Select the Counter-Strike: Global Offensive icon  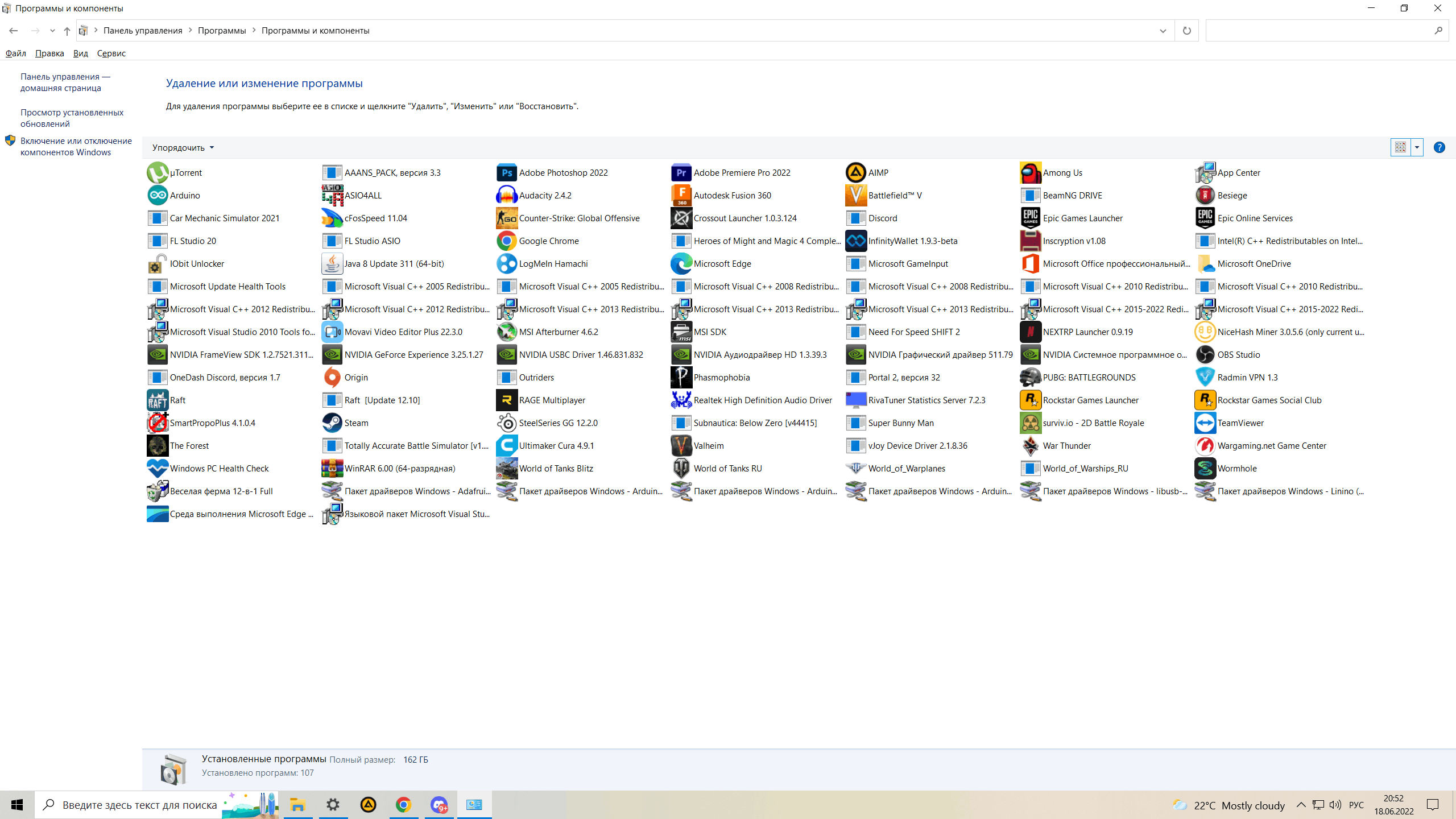pos(507,218)
